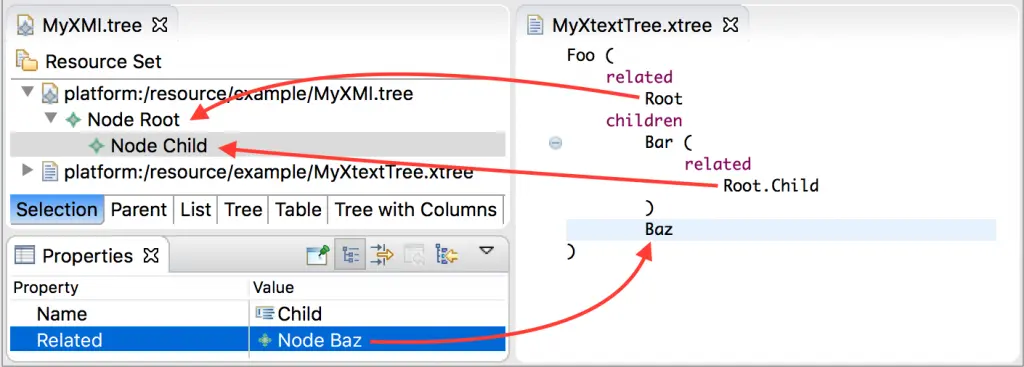
Task: Toggle Show Categories in Properties
Action: tap(350, 255)
